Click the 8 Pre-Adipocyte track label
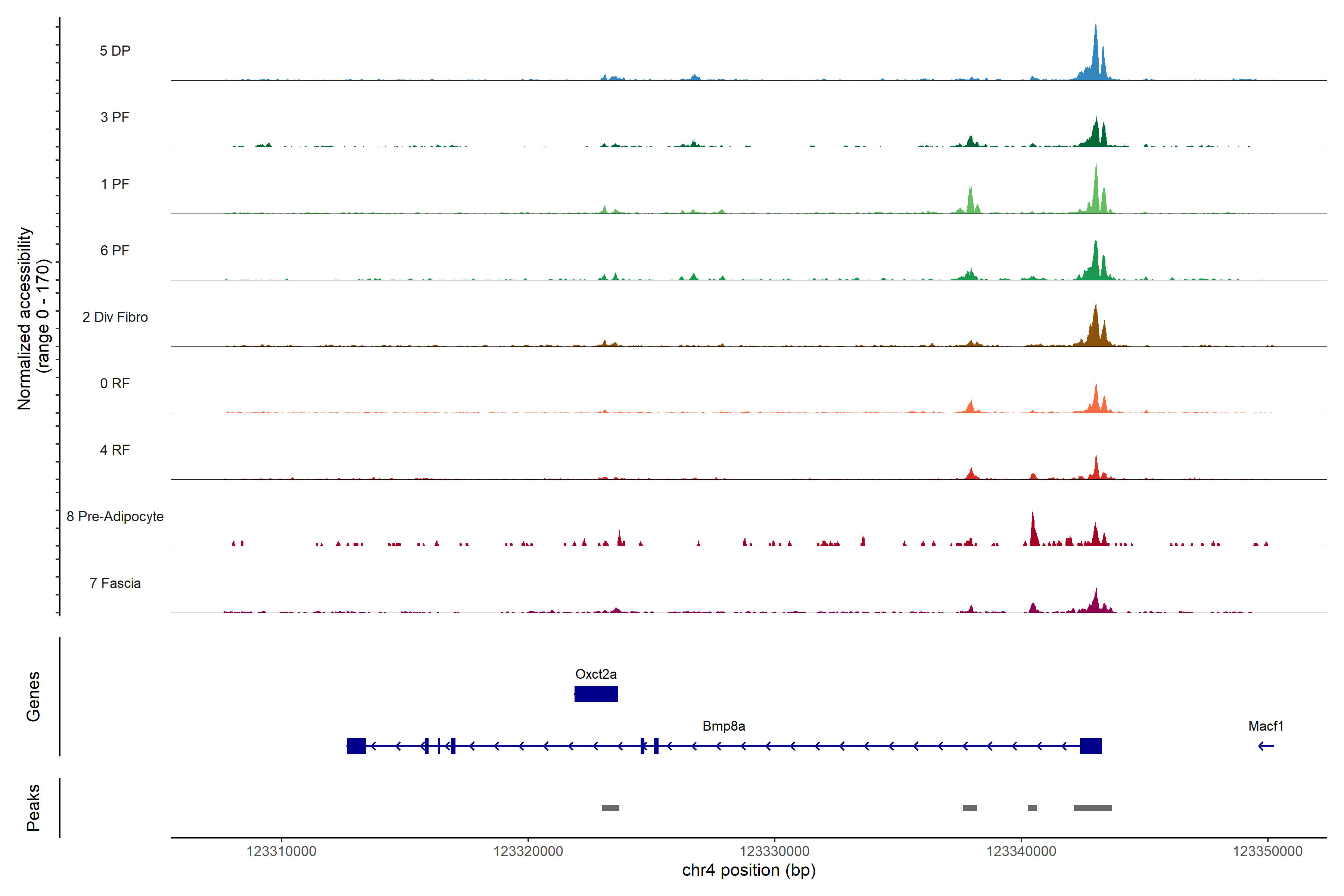The height and width of the screenshot is (896, 1344). 115,517
